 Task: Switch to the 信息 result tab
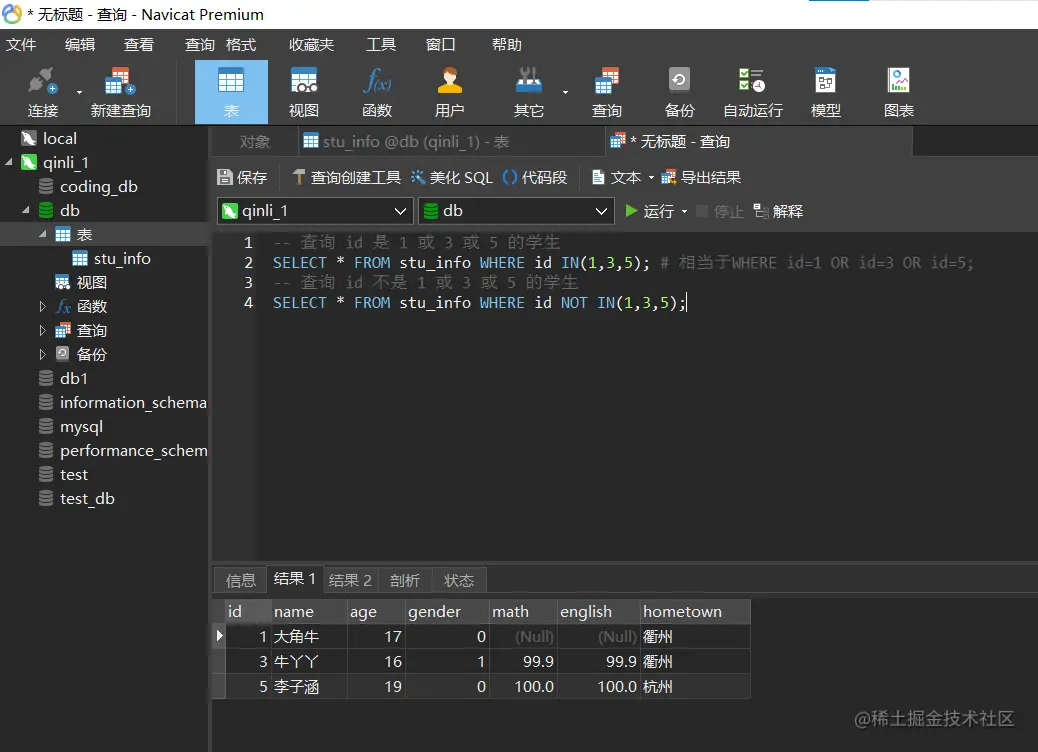point(240,581)
